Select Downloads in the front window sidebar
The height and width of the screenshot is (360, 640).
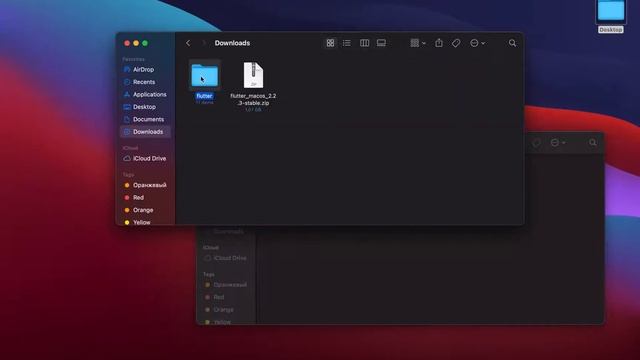145,132
